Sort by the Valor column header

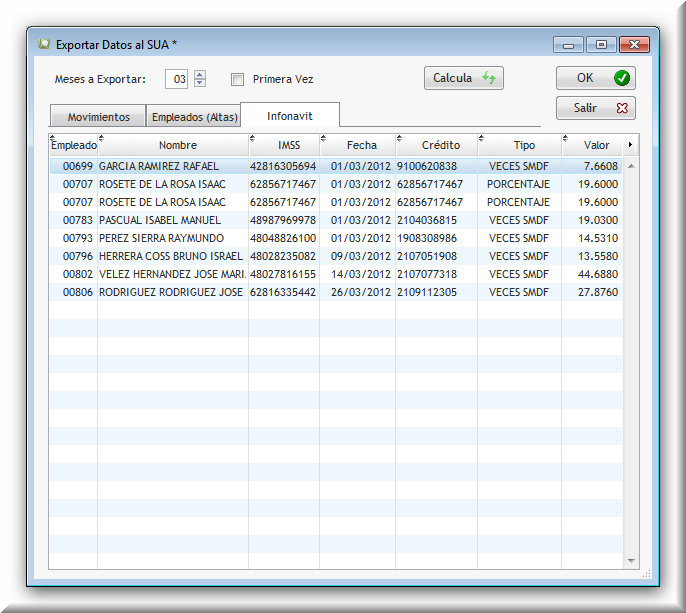tap(592, 145)
